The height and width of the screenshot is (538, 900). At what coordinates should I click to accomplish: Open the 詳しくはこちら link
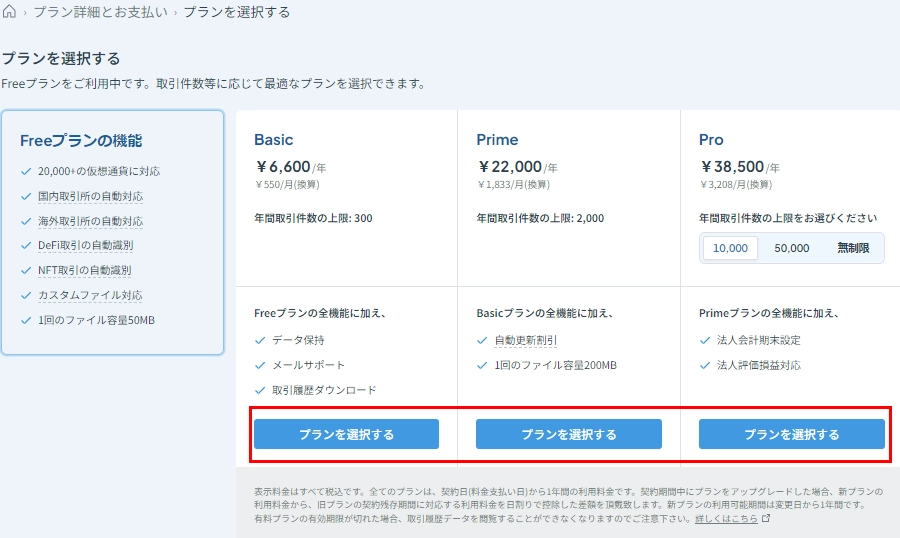pos(726,518)
